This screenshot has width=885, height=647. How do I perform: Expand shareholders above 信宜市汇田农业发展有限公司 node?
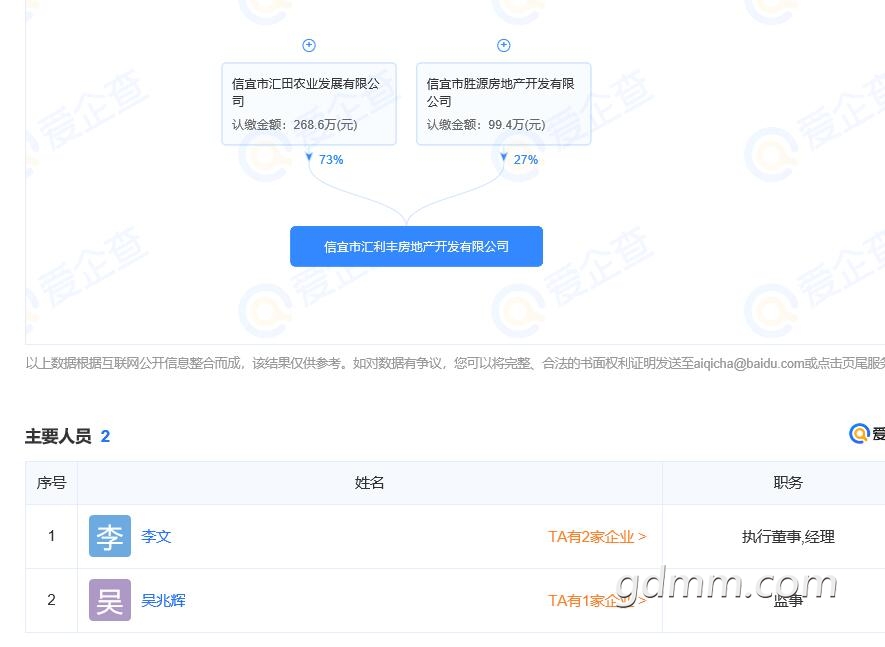pos(309,45)
